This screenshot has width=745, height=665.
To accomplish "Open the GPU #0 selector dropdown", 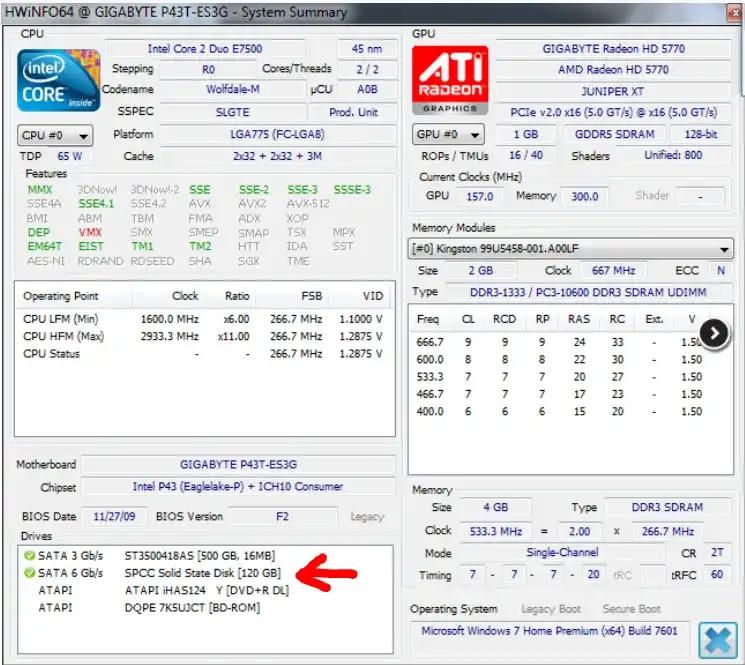I will click(x=449, y=134).
